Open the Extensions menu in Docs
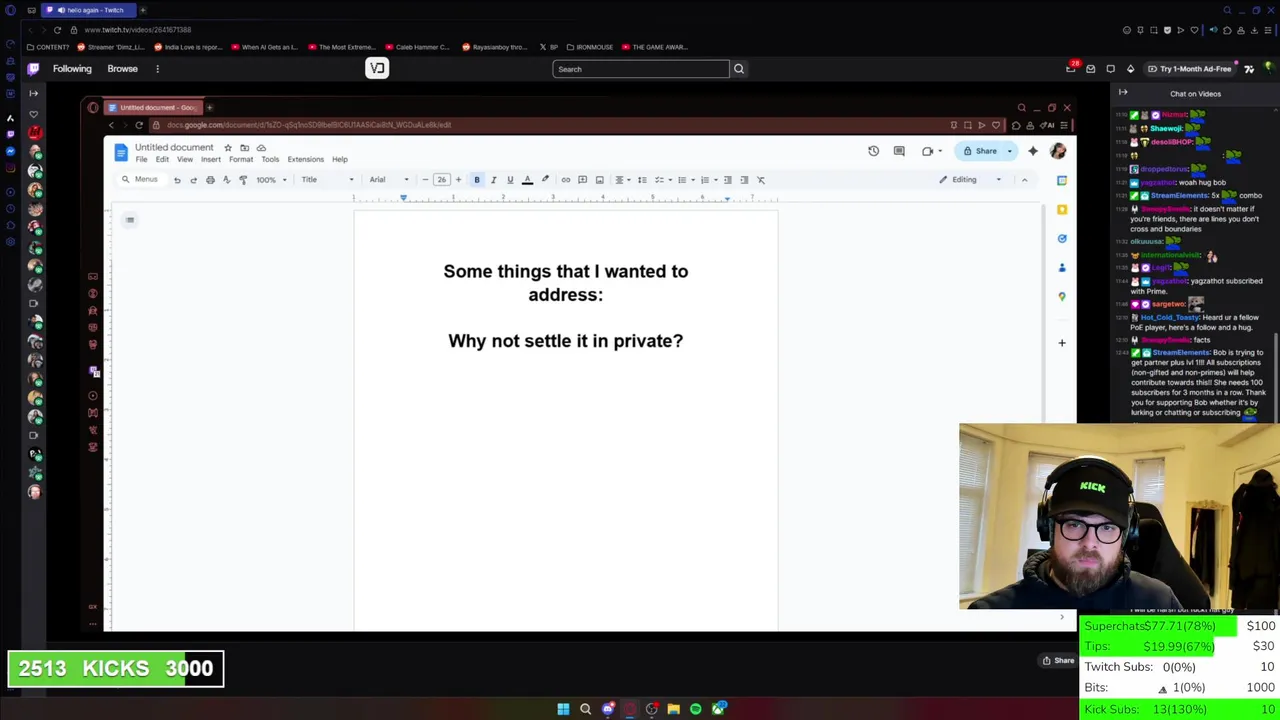 pos(305,160)
